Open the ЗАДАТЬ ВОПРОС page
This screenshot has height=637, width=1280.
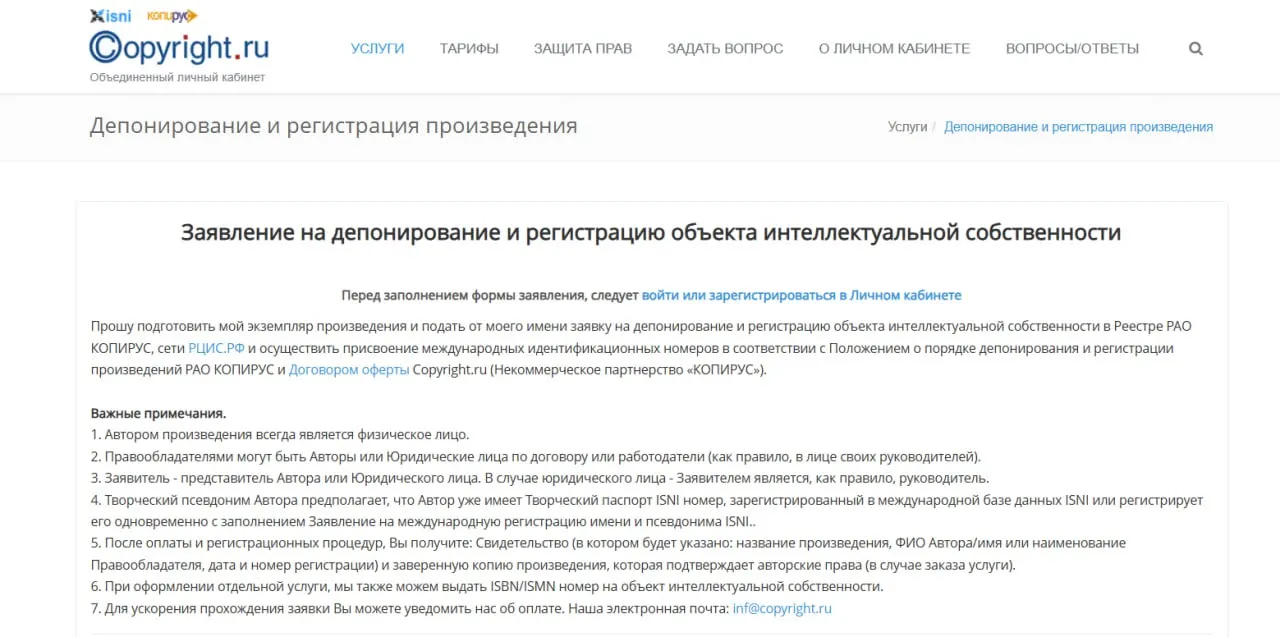coord(724,47)
